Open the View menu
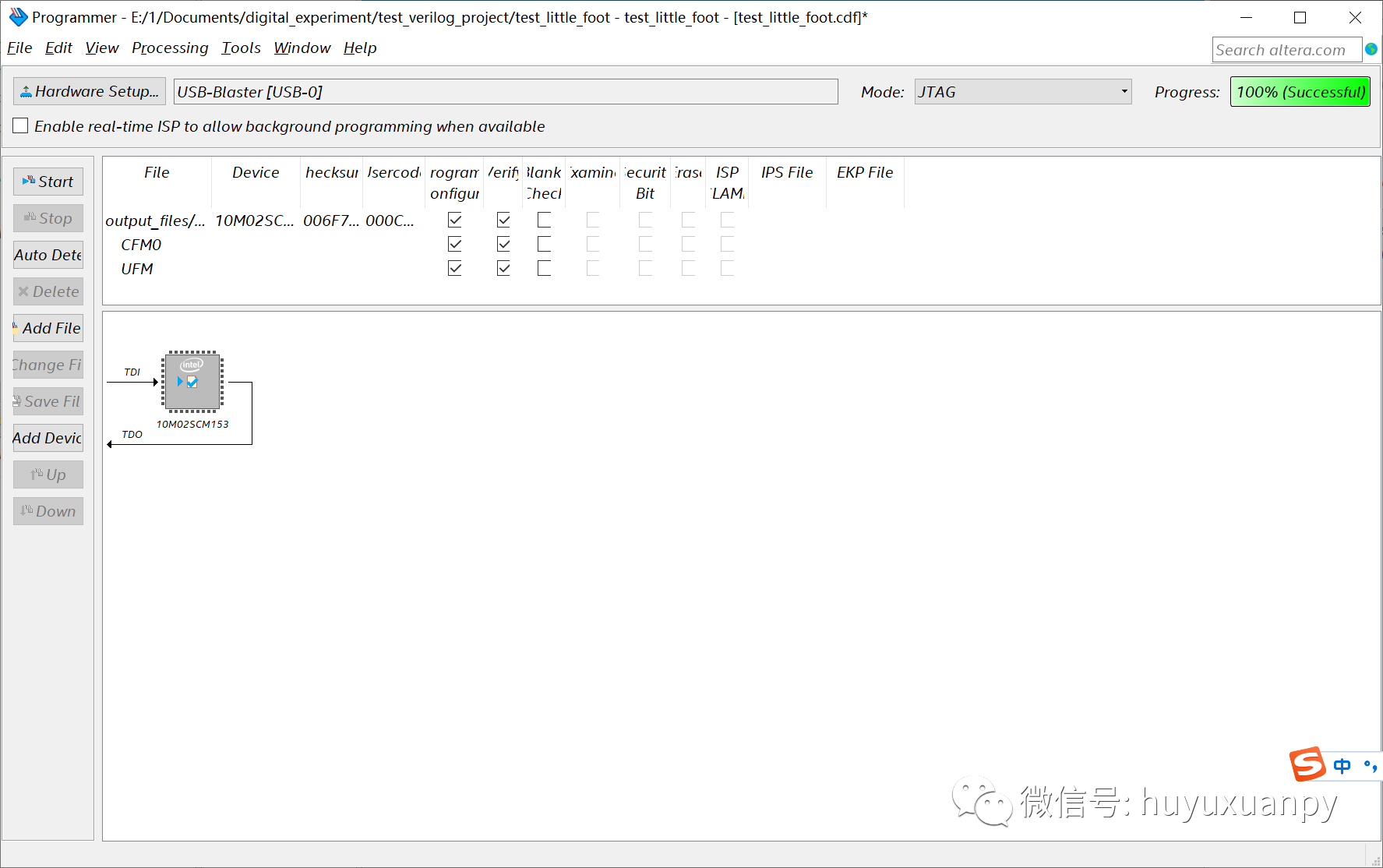The image size is (1383, 868). point(102,48)
